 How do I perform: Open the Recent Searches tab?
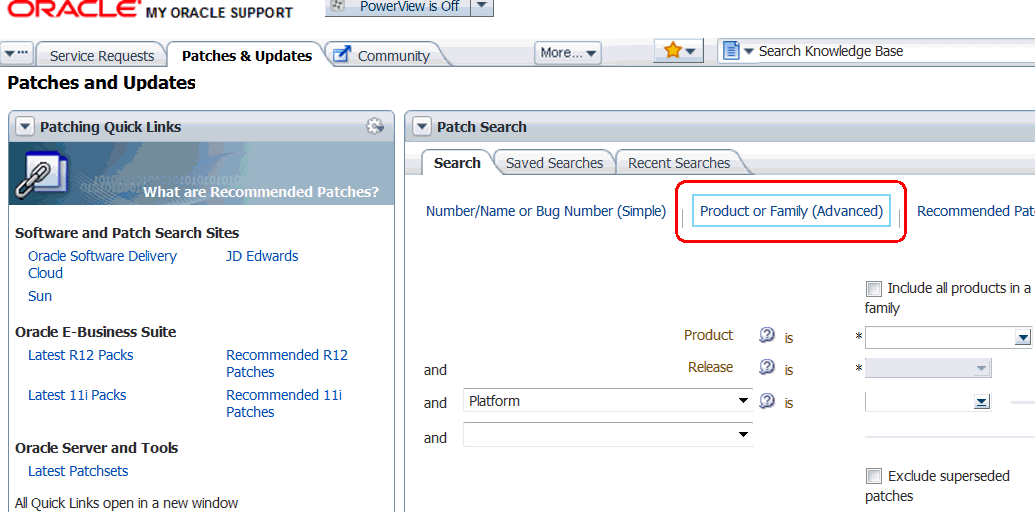(x=679, y=162)
